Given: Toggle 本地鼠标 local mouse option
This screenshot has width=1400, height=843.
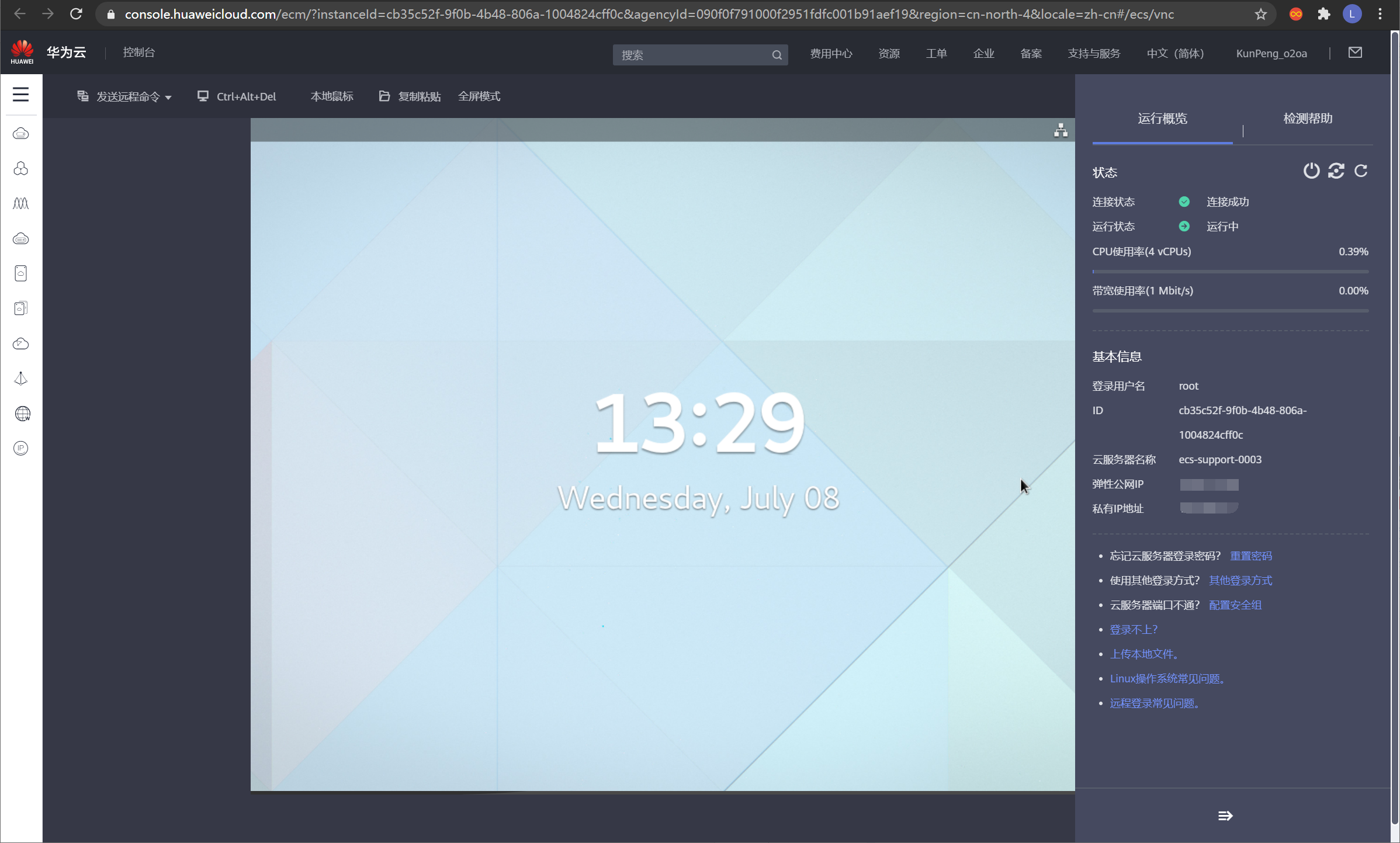Looking at the screenshot, I should [x=332, y=96].
